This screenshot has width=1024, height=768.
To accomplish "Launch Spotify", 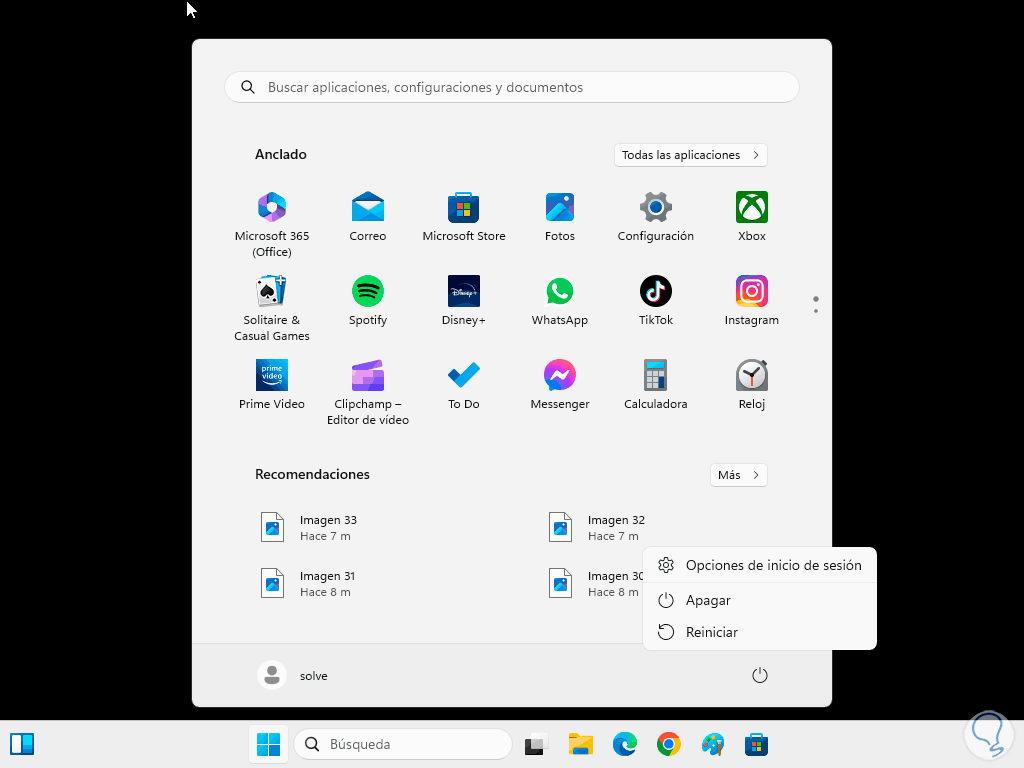I will pos(368,300).
